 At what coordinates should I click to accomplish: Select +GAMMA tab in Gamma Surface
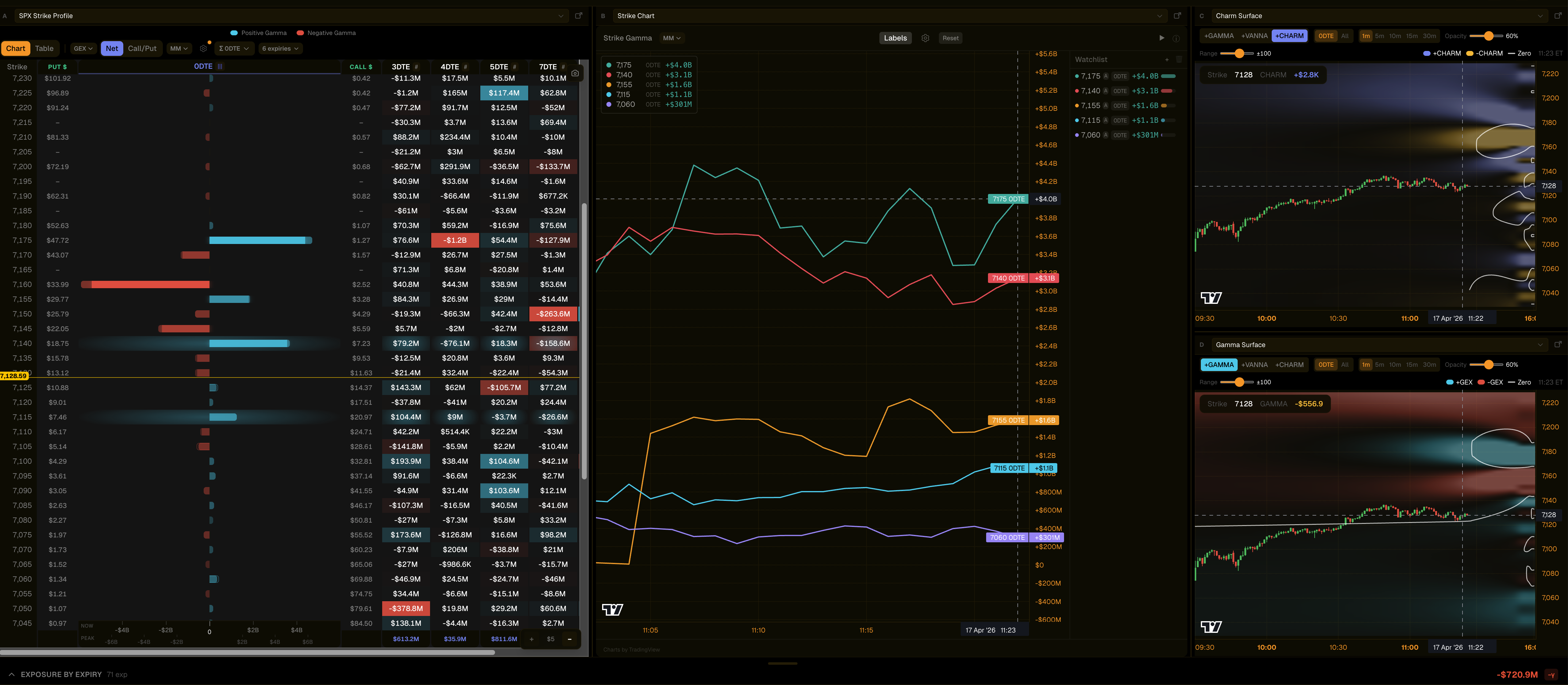[x=1219, y=365]
